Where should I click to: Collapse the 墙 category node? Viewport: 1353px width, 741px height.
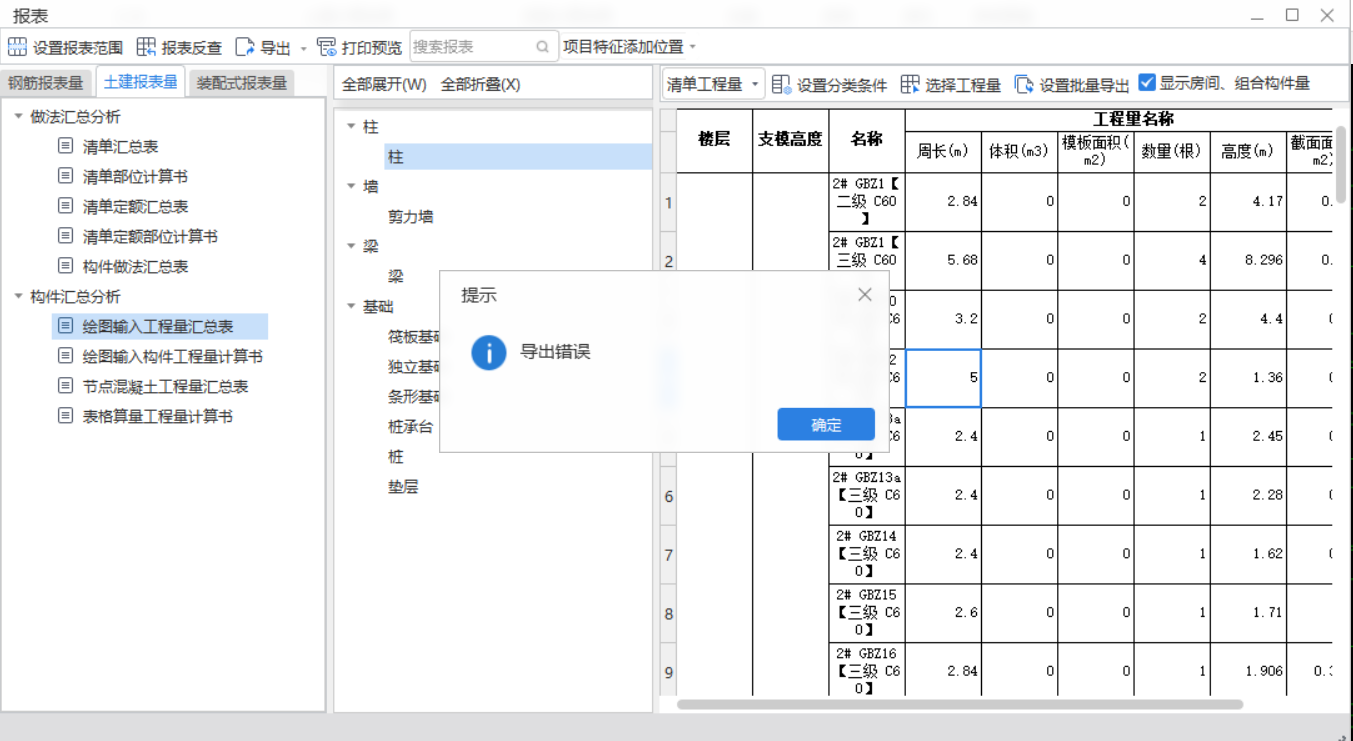click(x=351, y=187)
